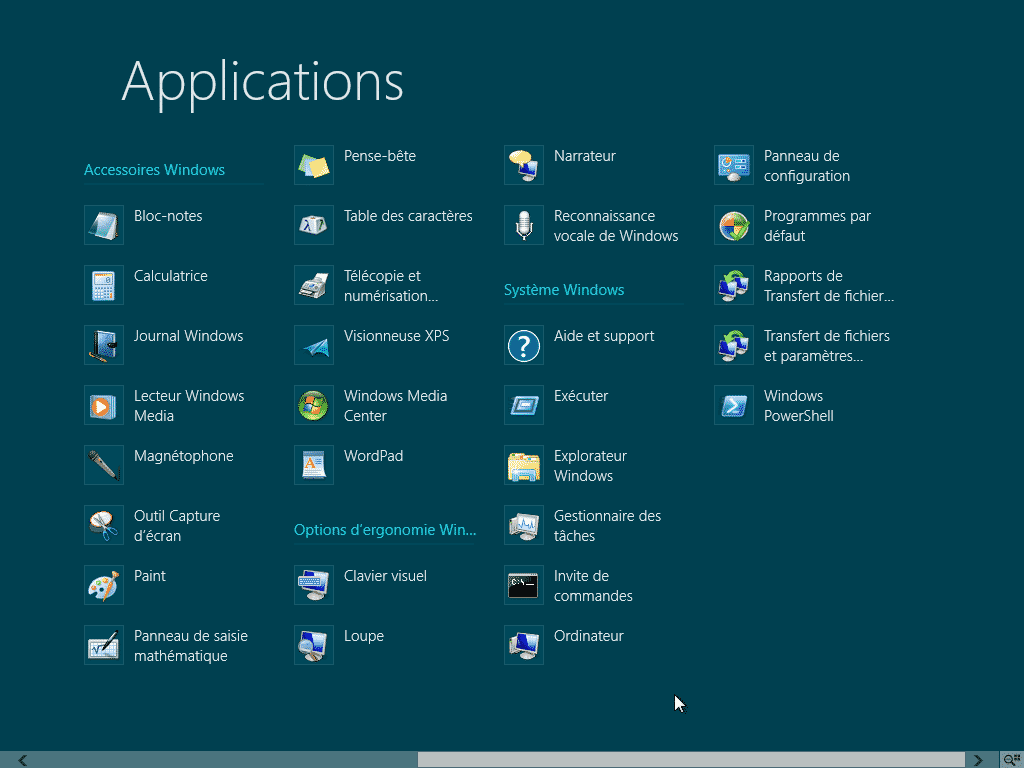Open the WordPad icon

(x=314, y=466)
